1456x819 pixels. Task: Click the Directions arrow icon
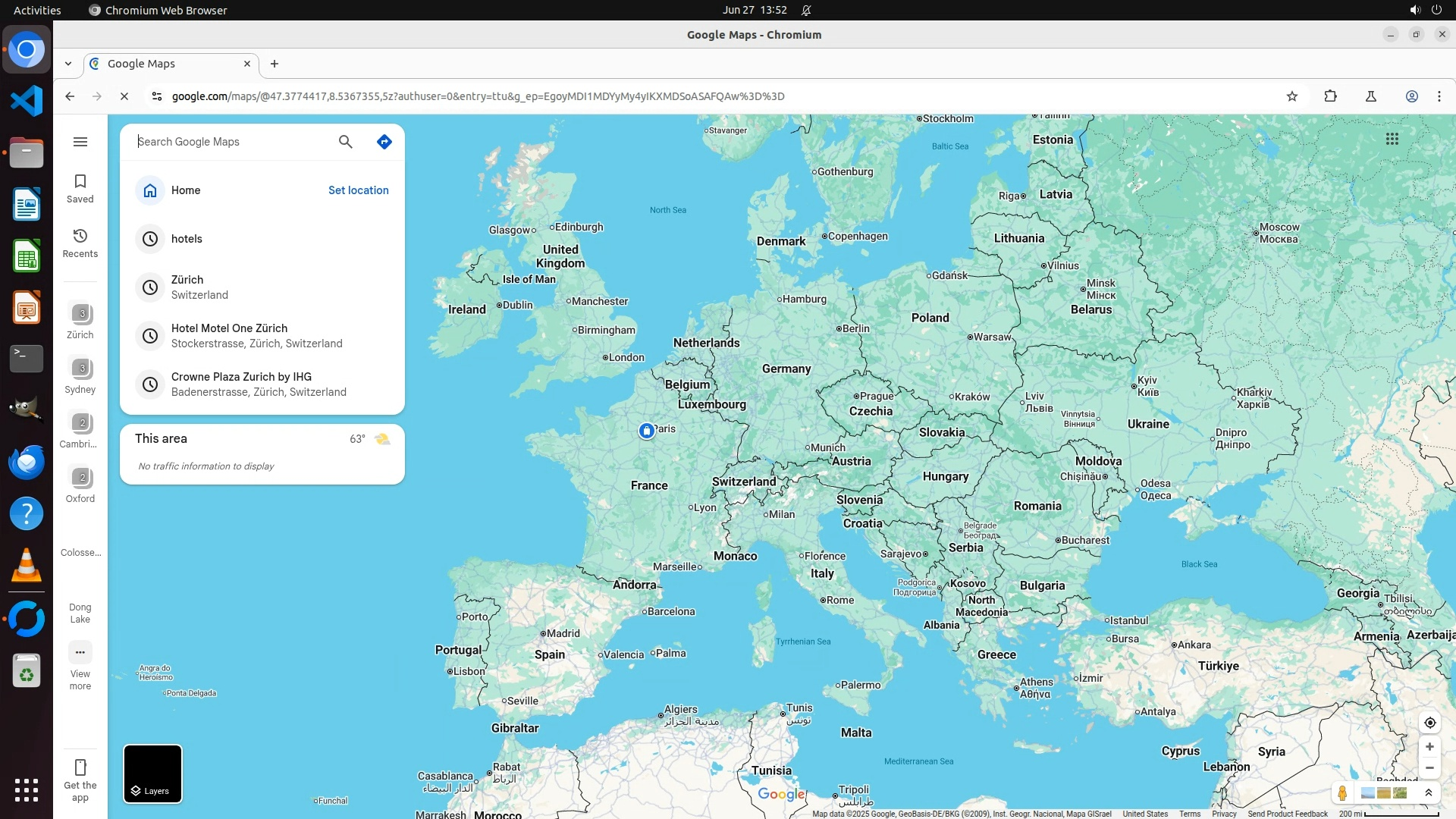coord(384,142)
